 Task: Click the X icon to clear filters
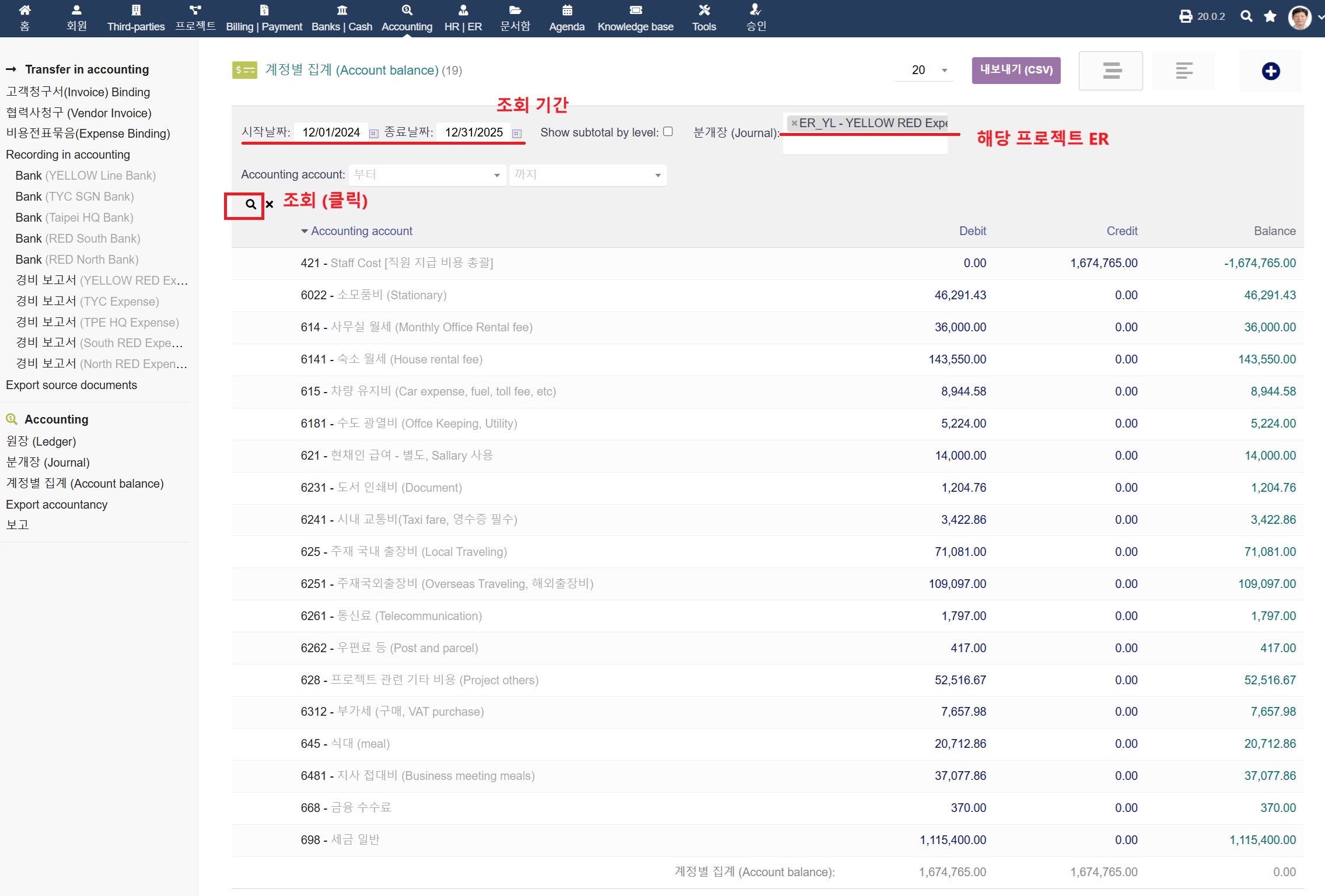pos(270,204)
